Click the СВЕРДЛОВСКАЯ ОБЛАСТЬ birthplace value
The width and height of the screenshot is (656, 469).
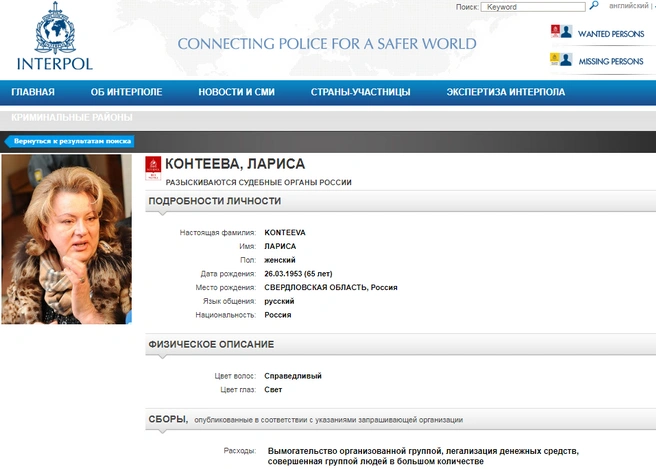[x=331, y=288]
